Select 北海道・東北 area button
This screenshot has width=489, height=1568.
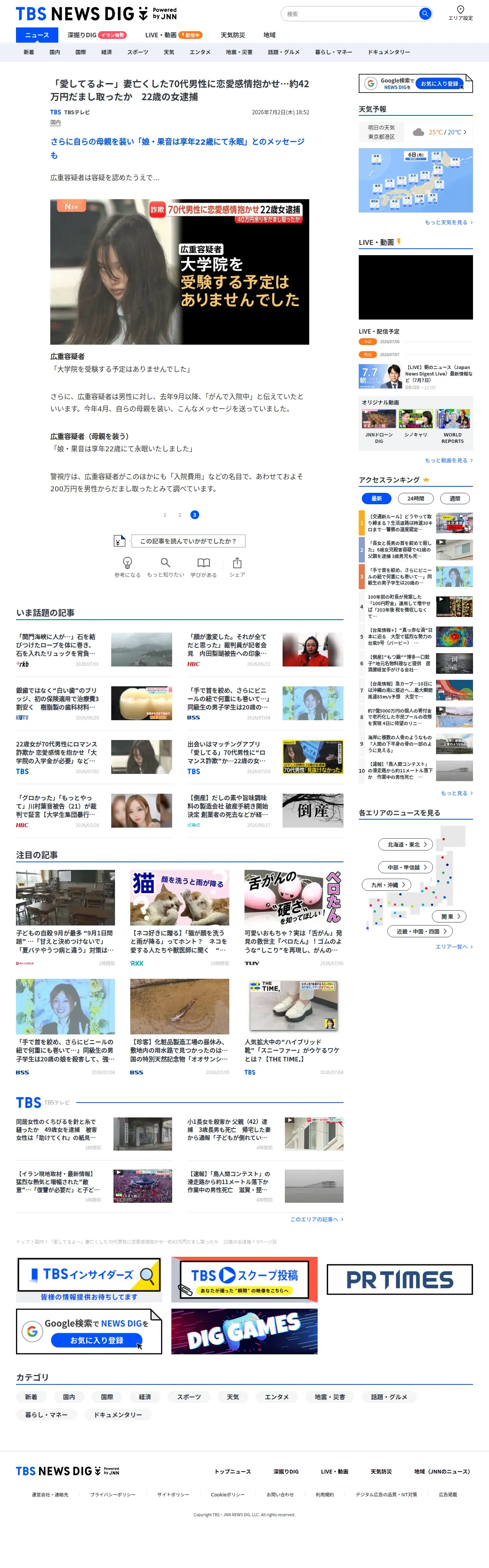[x=406, y=844]
